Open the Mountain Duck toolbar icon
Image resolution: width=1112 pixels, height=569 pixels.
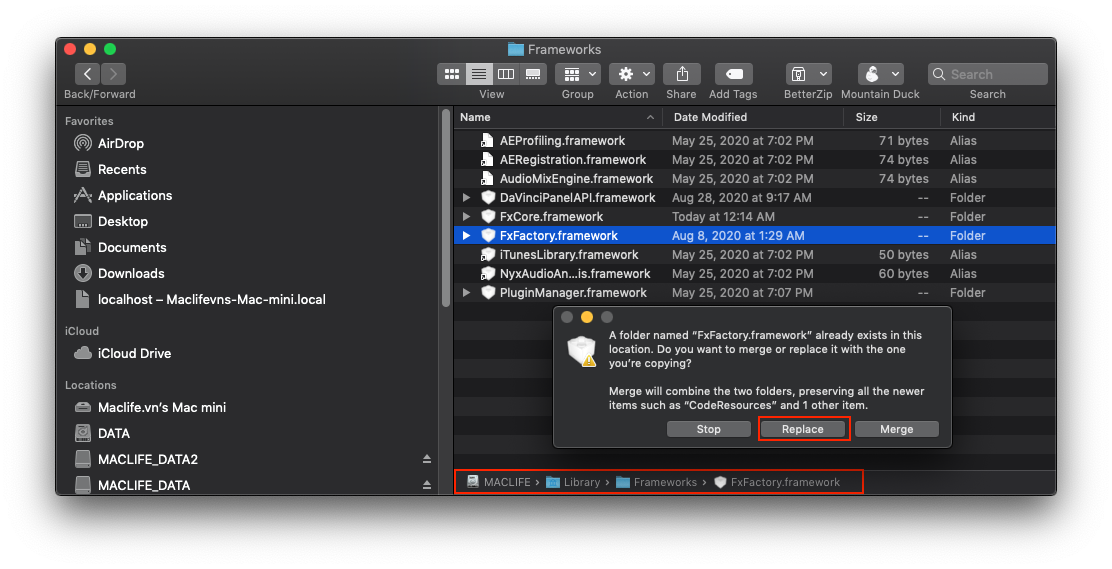click(880, 74)
